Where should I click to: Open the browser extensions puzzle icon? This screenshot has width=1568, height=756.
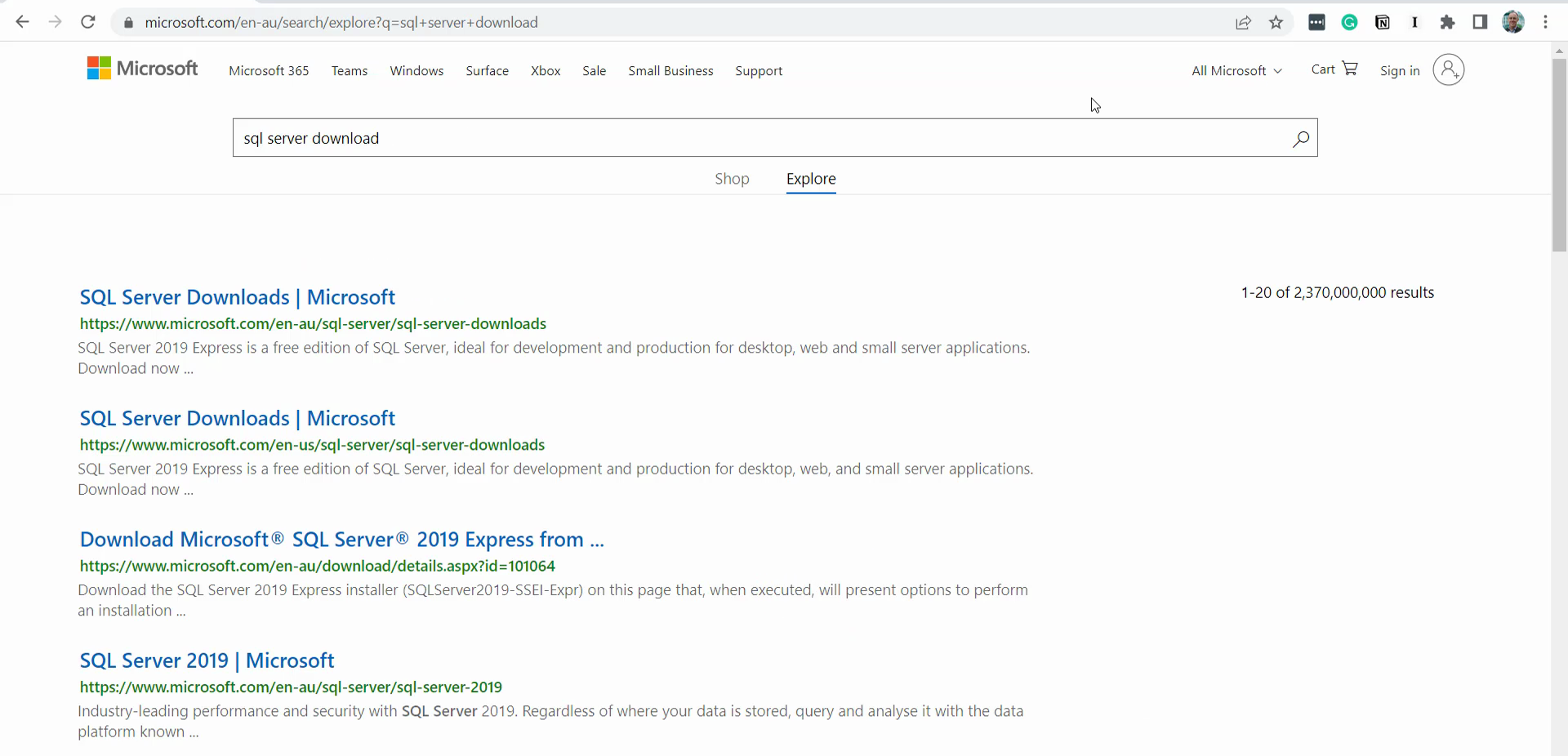[x=1447, y=23]
